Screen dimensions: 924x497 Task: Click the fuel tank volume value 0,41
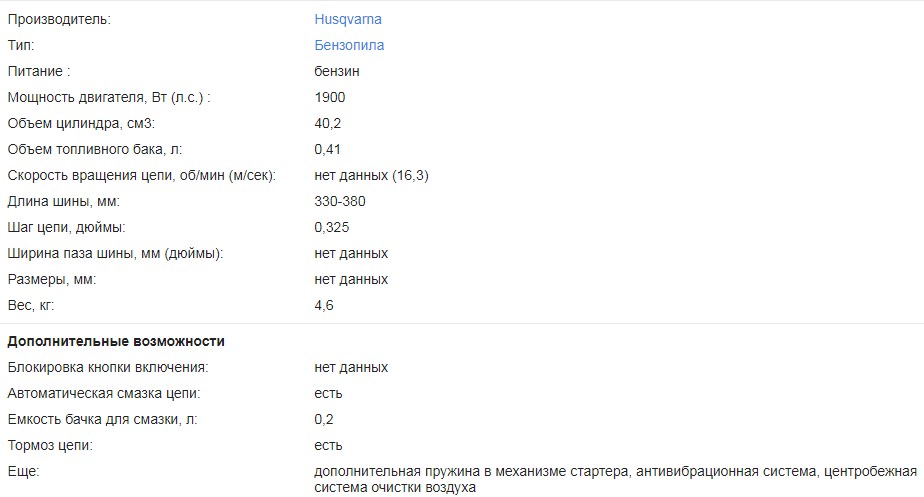328,149
